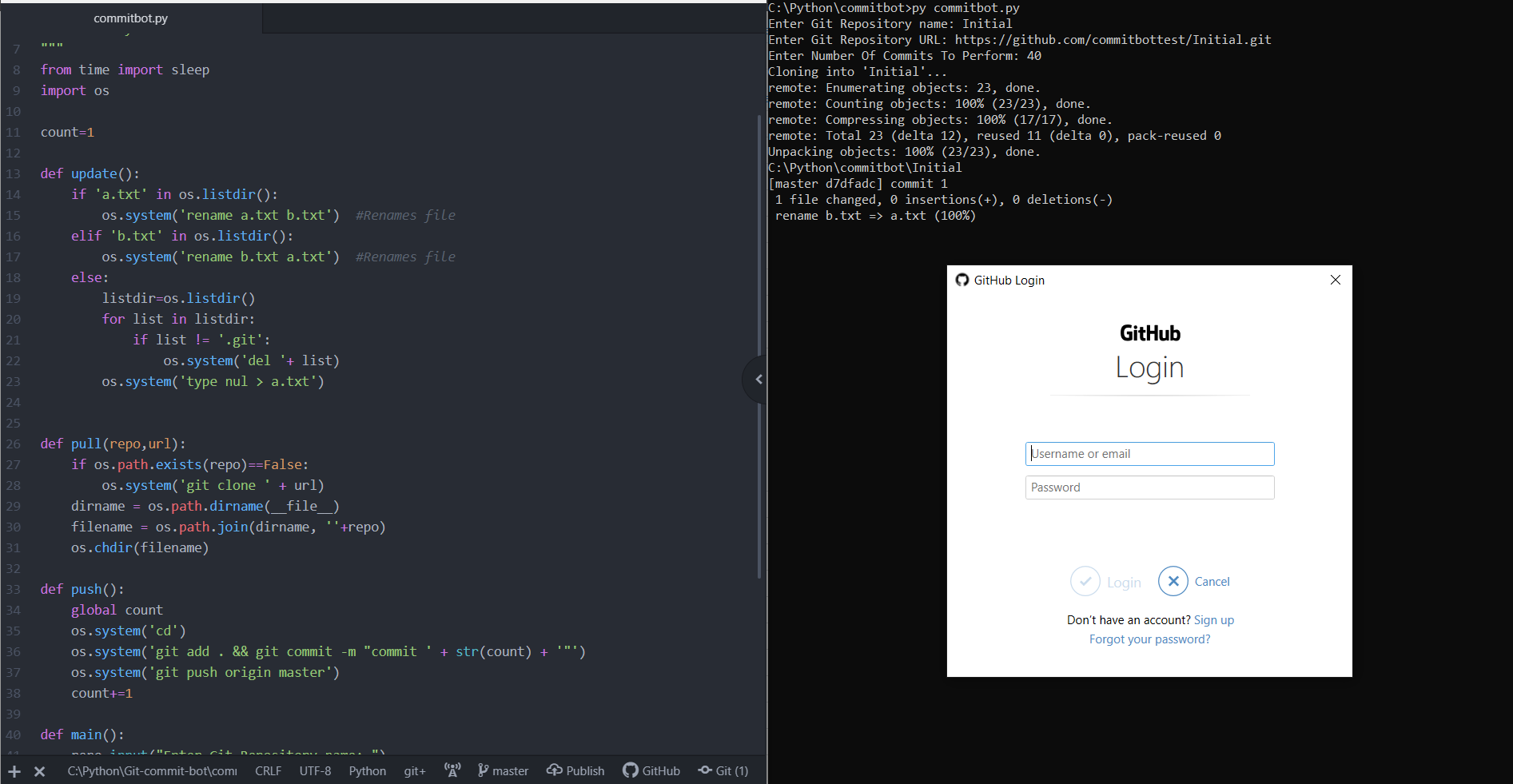Click the git+ status bar item
Screen dimensions: 1513x784
tap(415, 770)
